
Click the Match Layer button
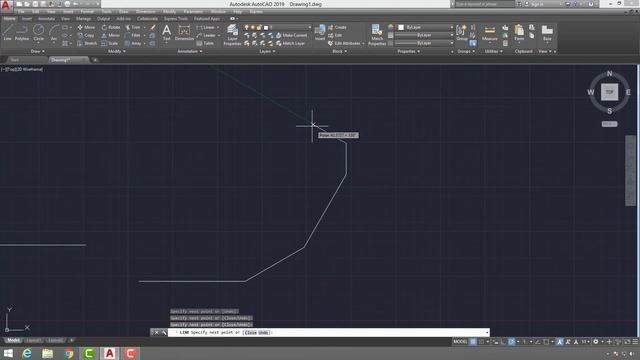tap(290, 43)
